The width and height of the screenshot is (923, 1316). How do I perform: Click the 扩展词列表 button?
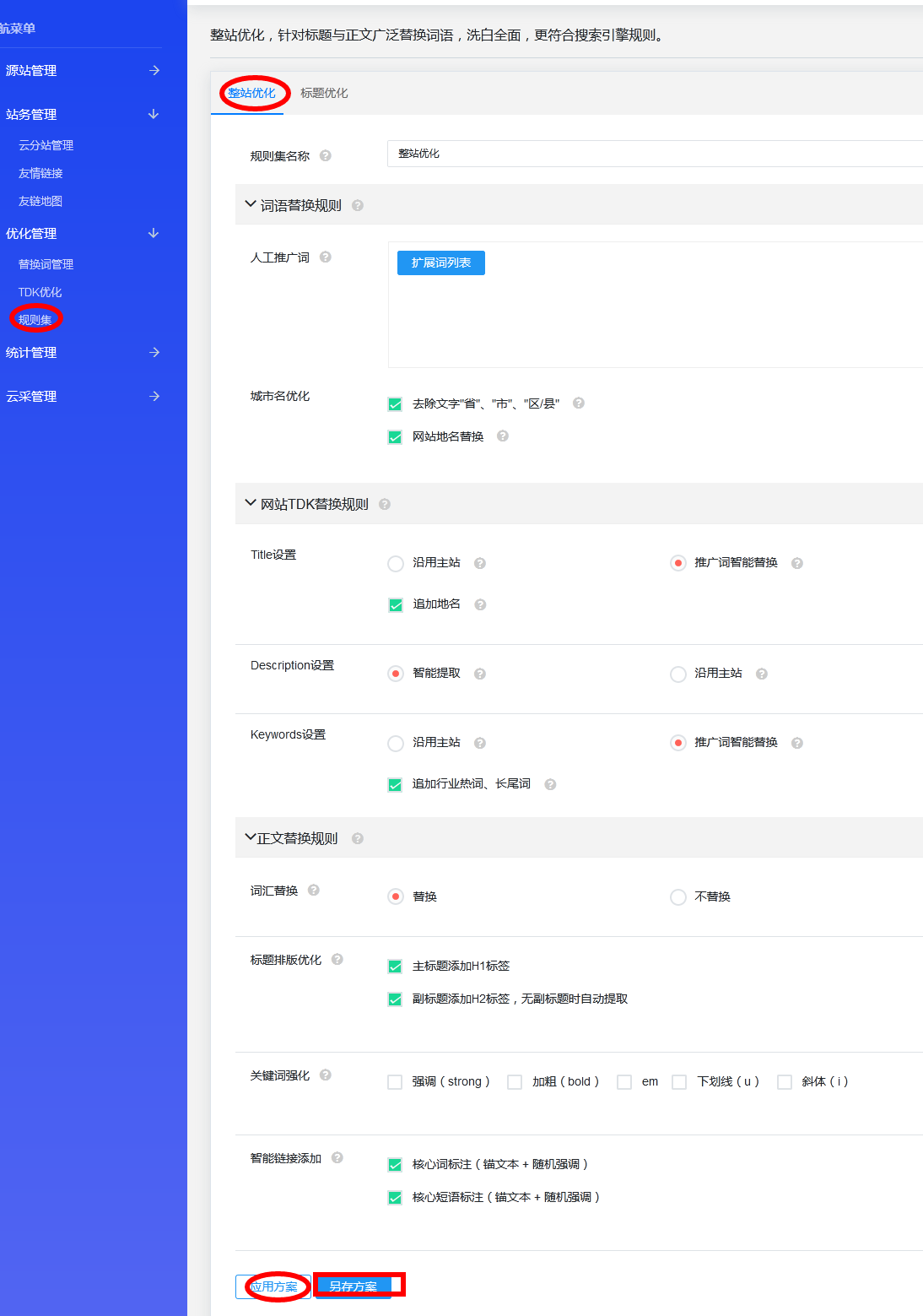coord(440,263)
